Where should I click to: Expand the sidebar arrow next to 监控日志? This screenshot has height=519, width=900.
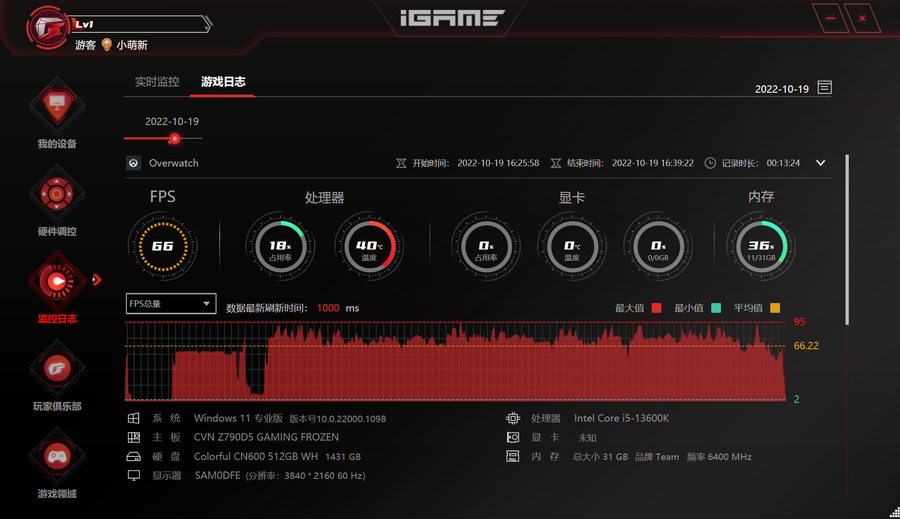pyautogui.click(x=97, y=280)
